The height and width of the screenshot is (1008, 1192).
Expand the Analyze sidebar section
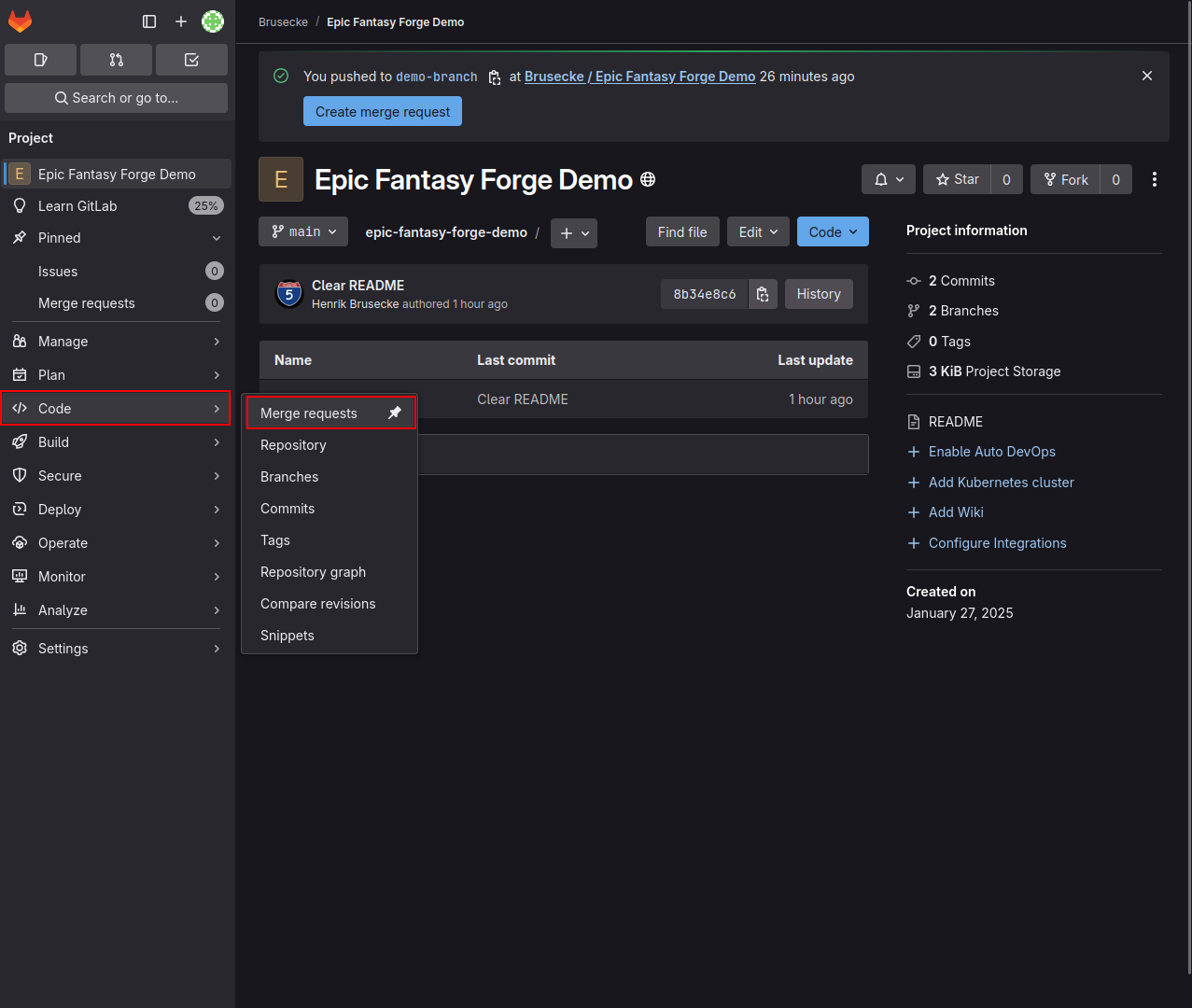pyautogui.click(x=117, y=610)
